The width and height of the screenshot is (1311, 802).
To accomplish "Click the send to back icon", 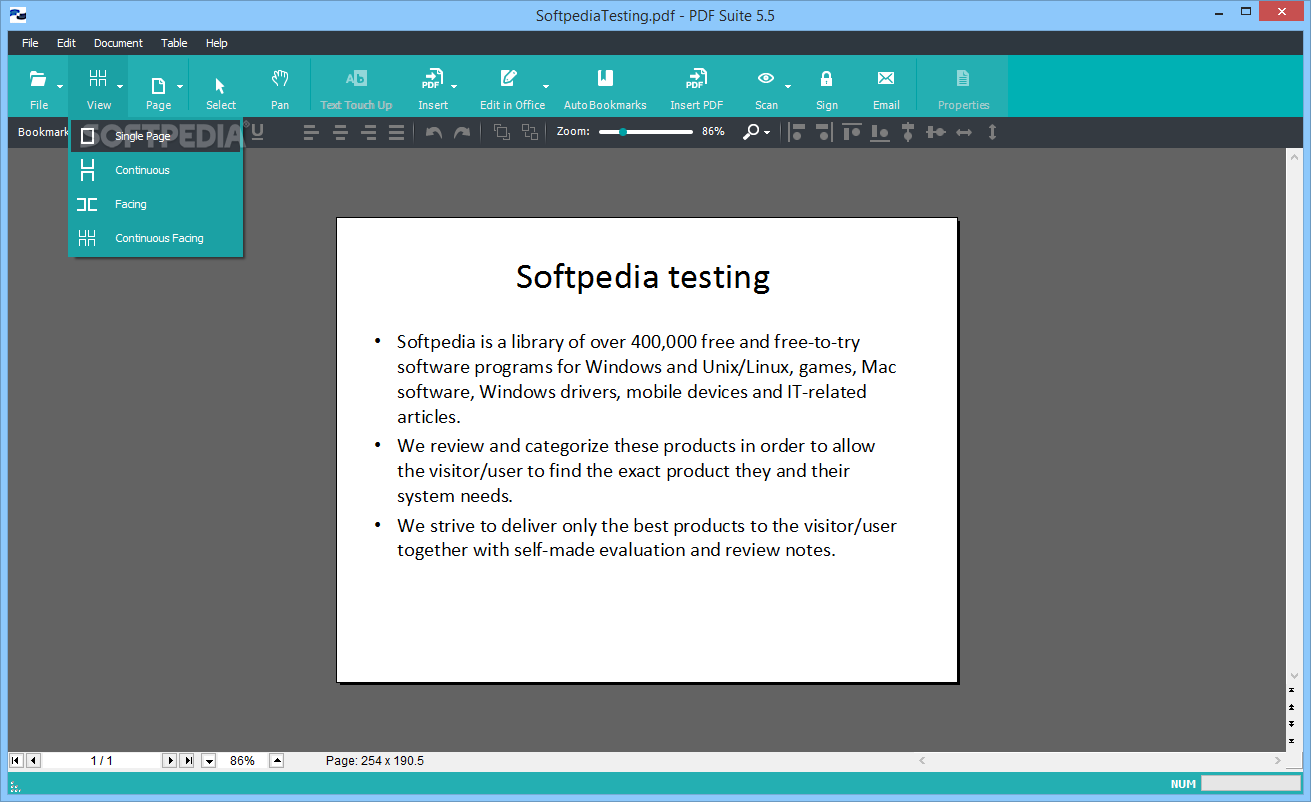I will pyautogui.click(x=529, y=132).
